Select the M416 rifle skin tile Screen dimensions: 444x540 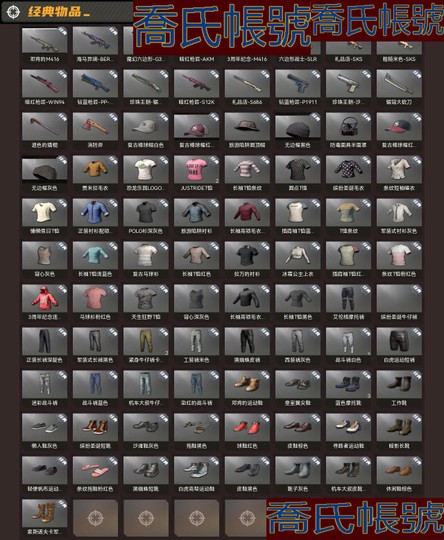point(44,45)
